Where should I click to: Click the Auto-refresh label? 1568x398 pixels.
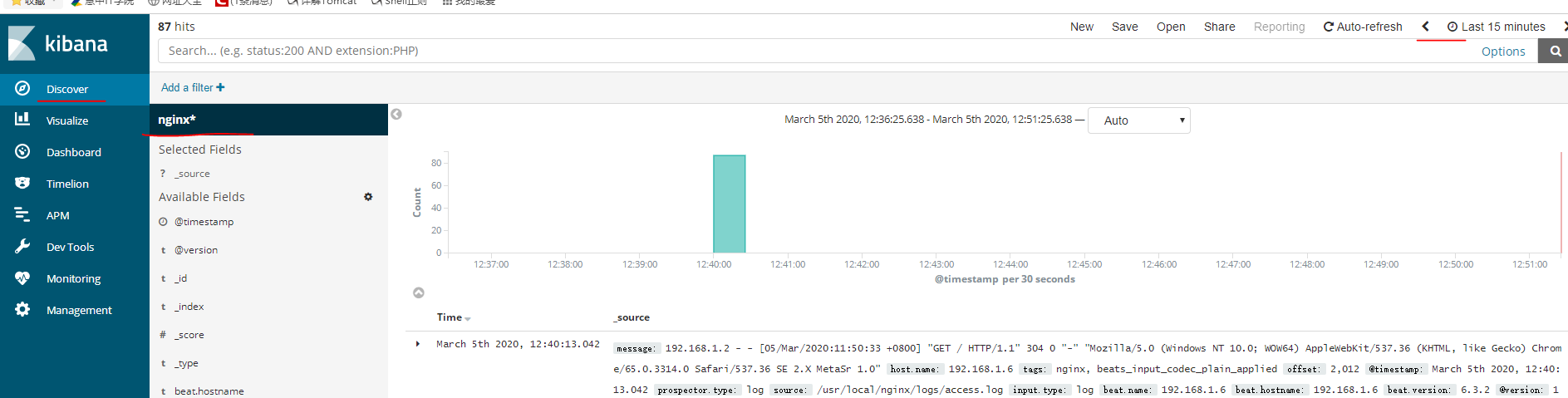coord(1369,27)
